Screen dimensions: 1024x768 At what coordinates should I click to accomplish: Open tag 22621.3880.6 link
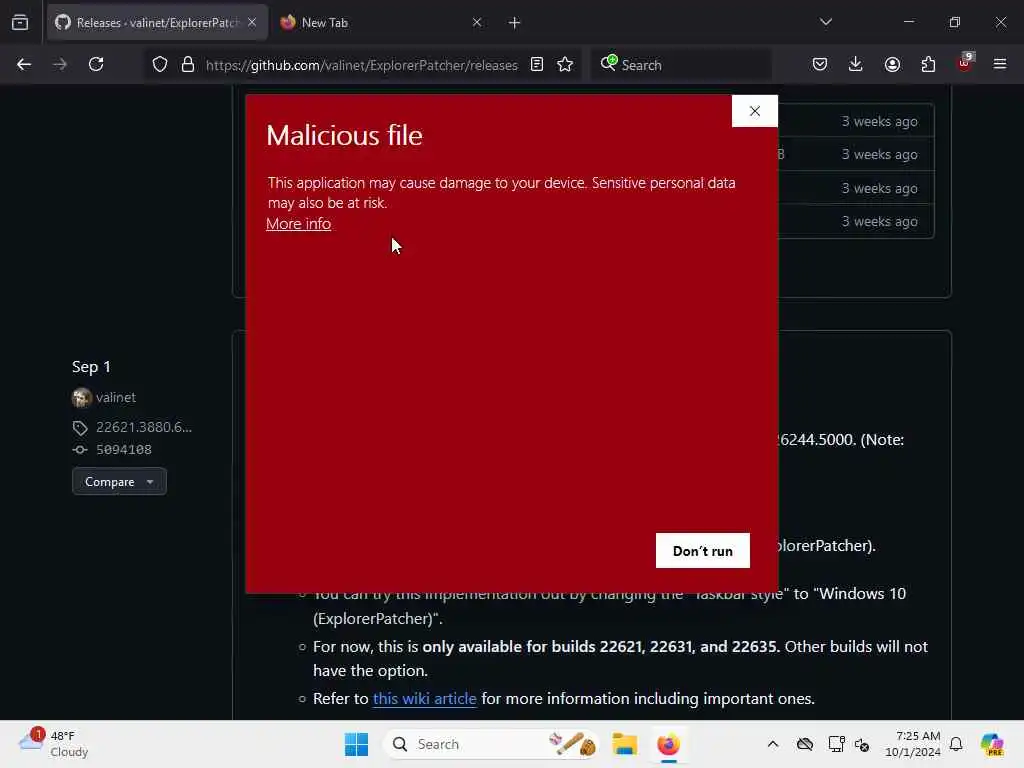click(x=144, y=427)
